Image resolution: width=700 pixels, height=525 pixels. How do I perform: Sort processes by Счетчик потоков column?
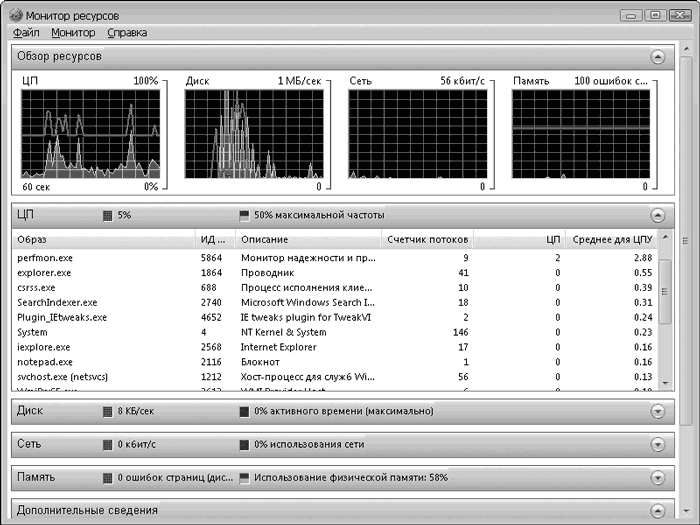[426, 240]
